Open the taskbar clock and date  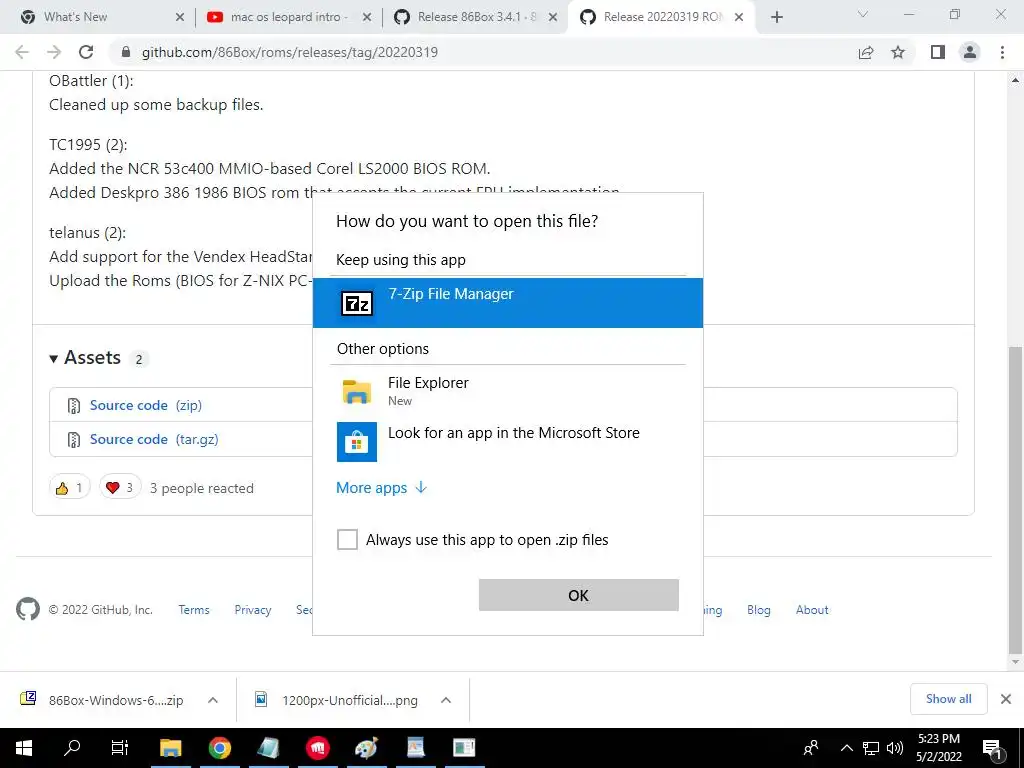click(x=938, y=748)
